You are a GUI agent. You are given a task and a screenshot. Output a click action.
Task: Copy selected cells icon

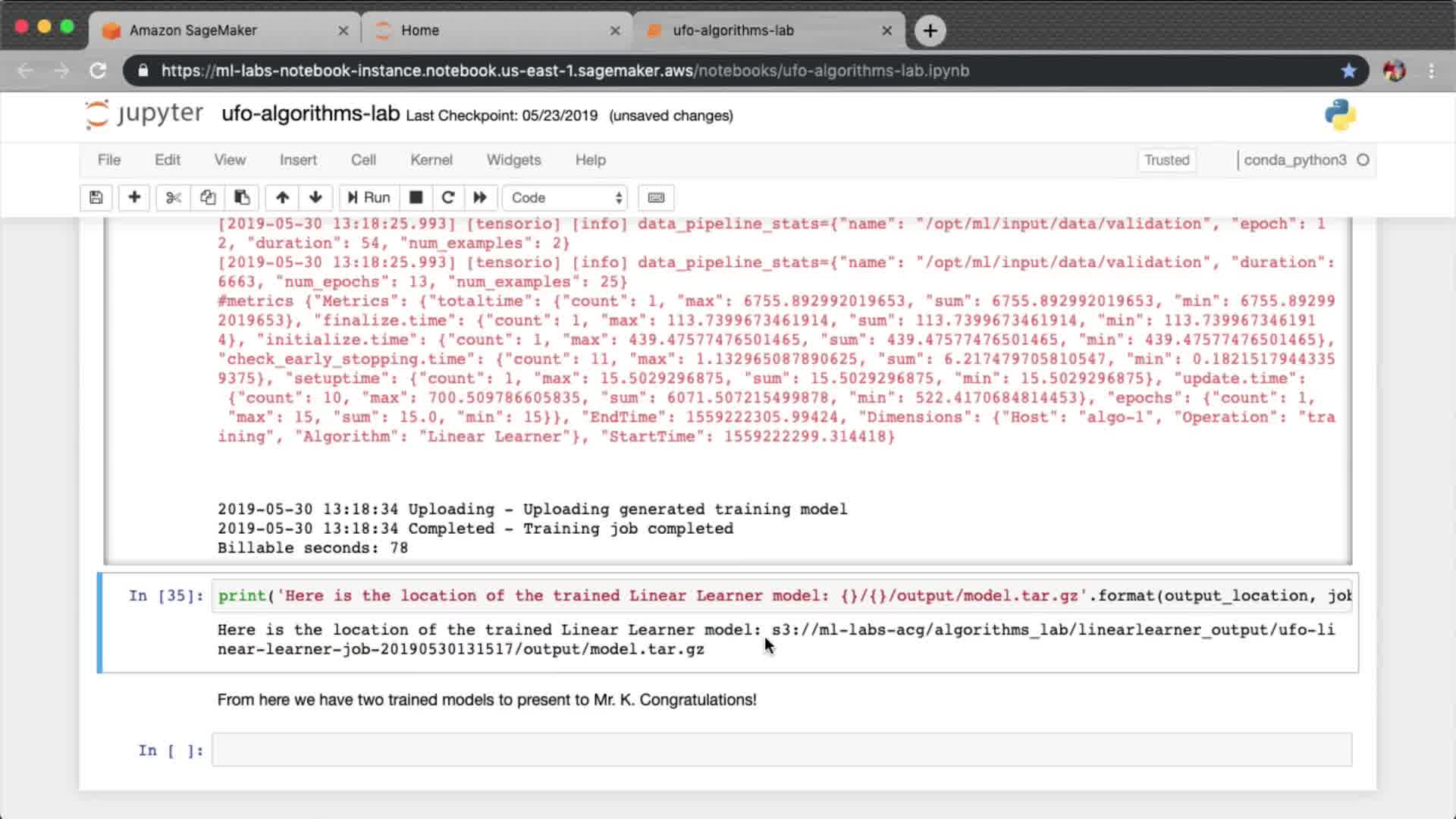(x=208, y=198)
